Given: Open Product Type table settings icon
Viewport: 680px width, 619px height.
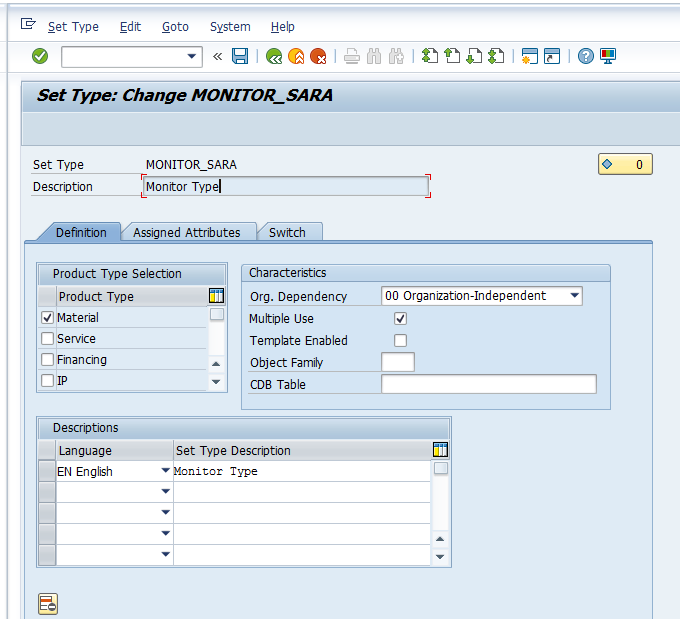Looking at the screenshot, I should 217,296.
